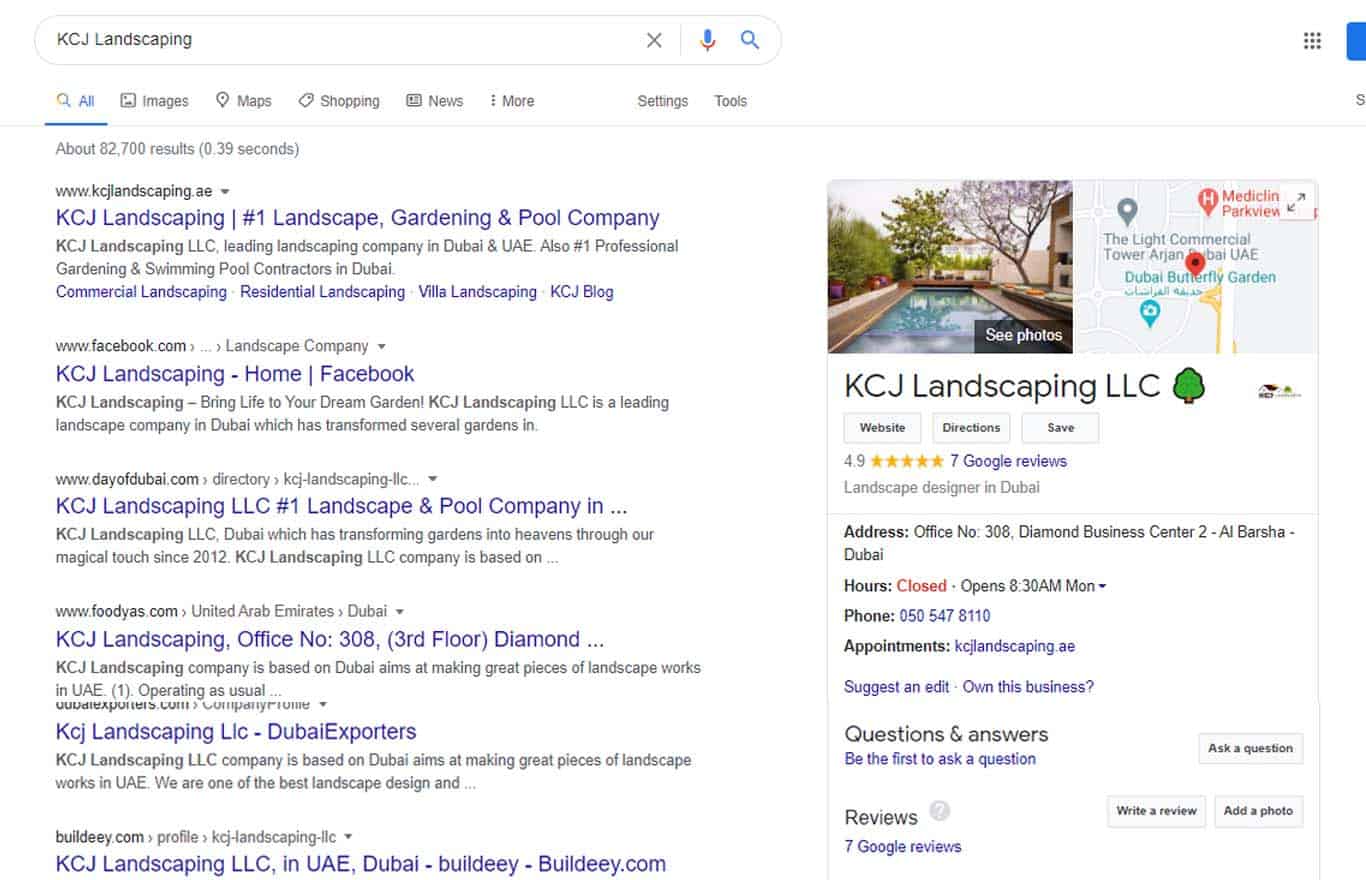1366x880 pixels.
Task: Expand the map with the arrows icon
Action: coord(1296,203)
